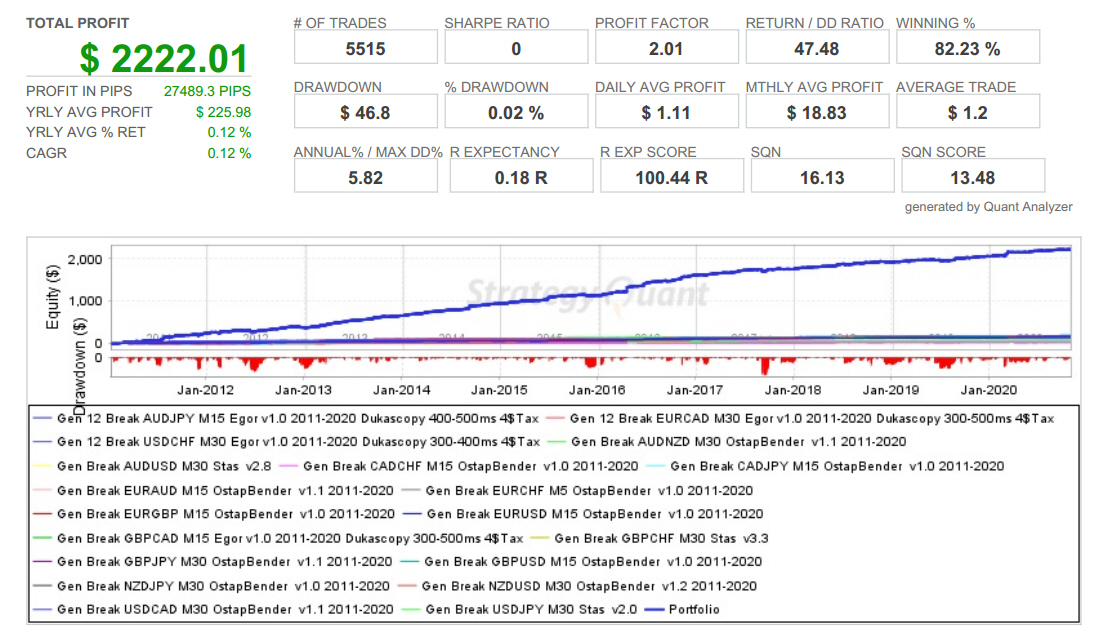Screen dimensions: 1115x634
Task: Select the SQN Score value 13.48
Action: point(973,176)
